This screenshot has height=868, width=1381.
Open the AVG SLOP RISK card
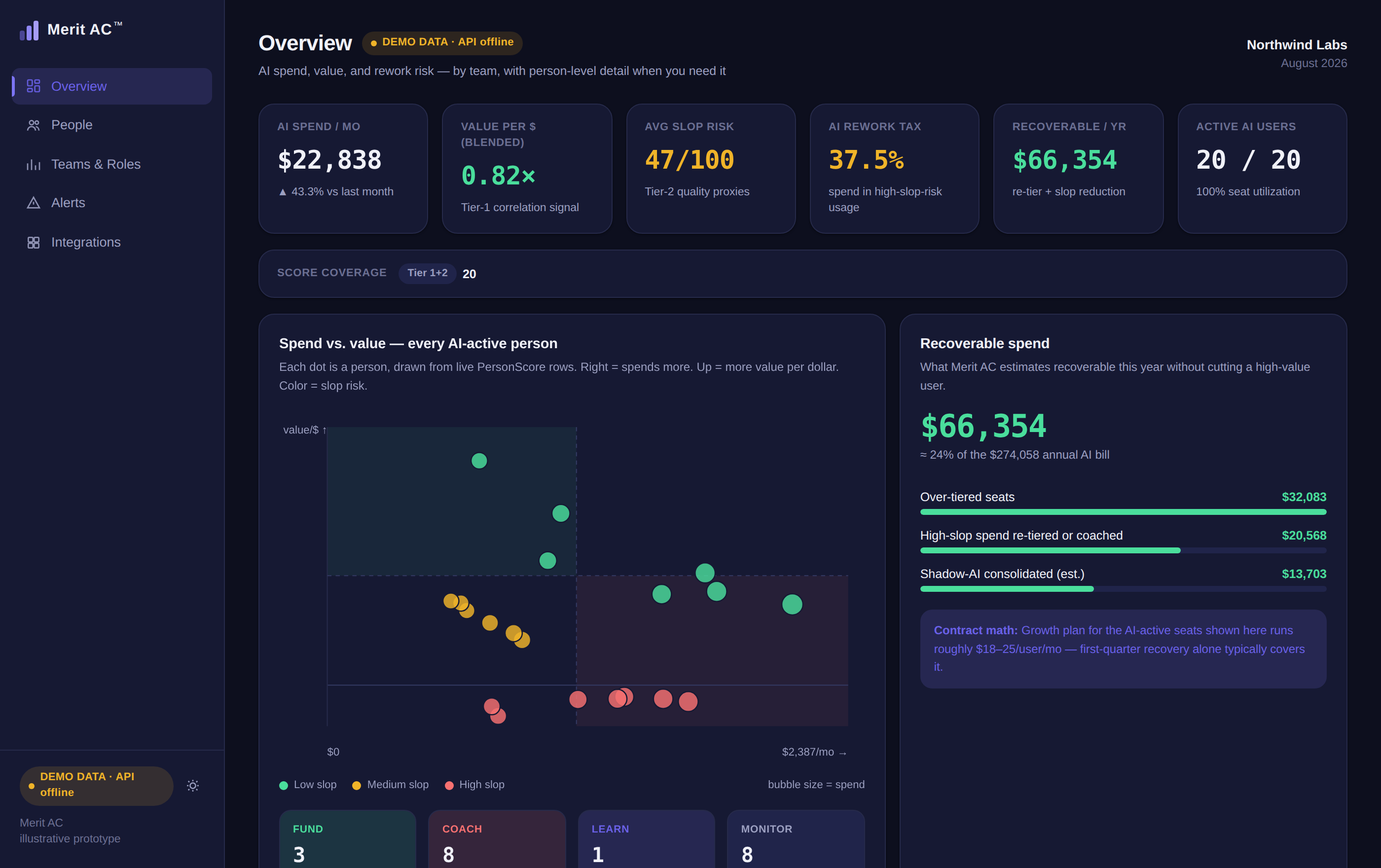coord(711,169)
